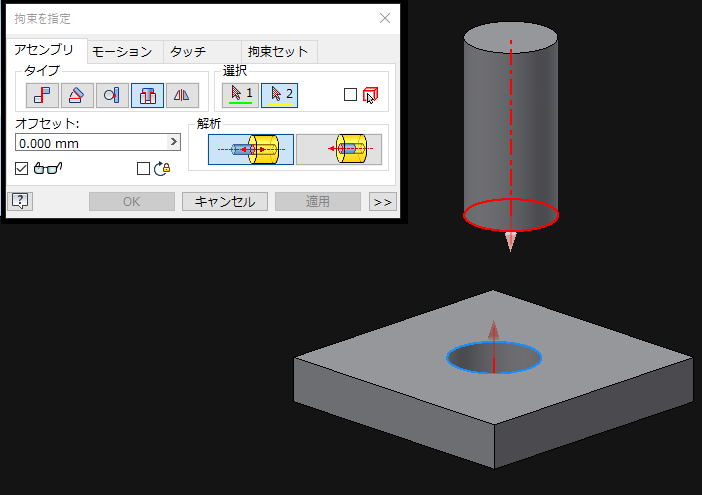Switch to the タッチ tab

click(x=188, y=52)
